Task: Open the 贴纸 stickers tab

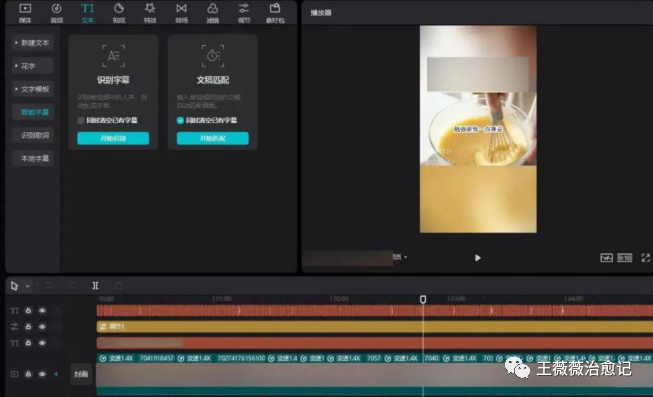Action: coord(119,12)
